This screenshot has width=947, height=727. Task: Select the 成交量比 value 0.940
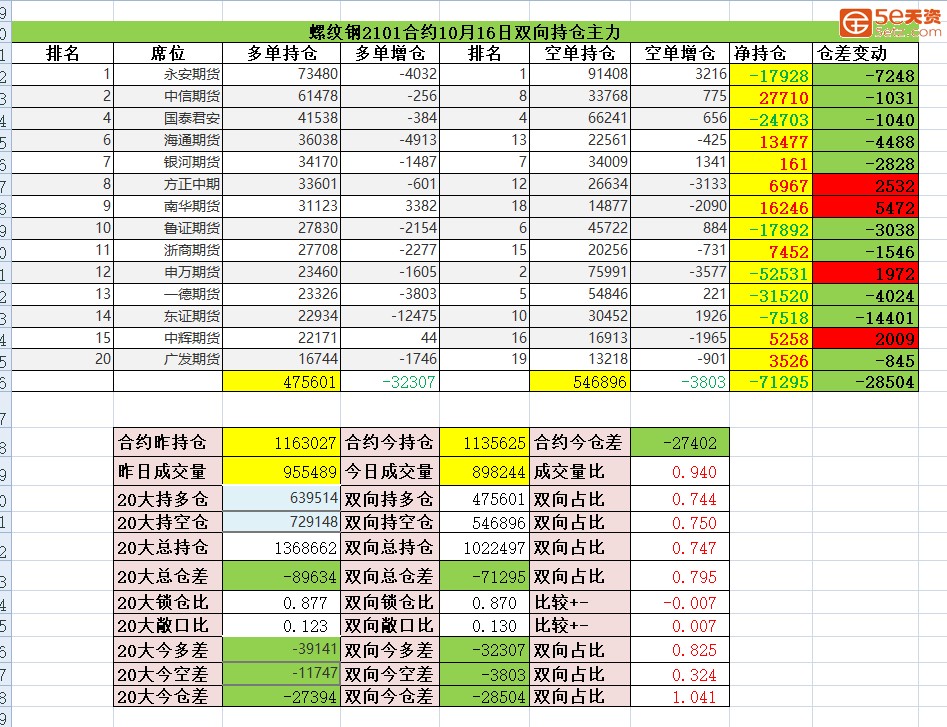click(x=680, y=472)
